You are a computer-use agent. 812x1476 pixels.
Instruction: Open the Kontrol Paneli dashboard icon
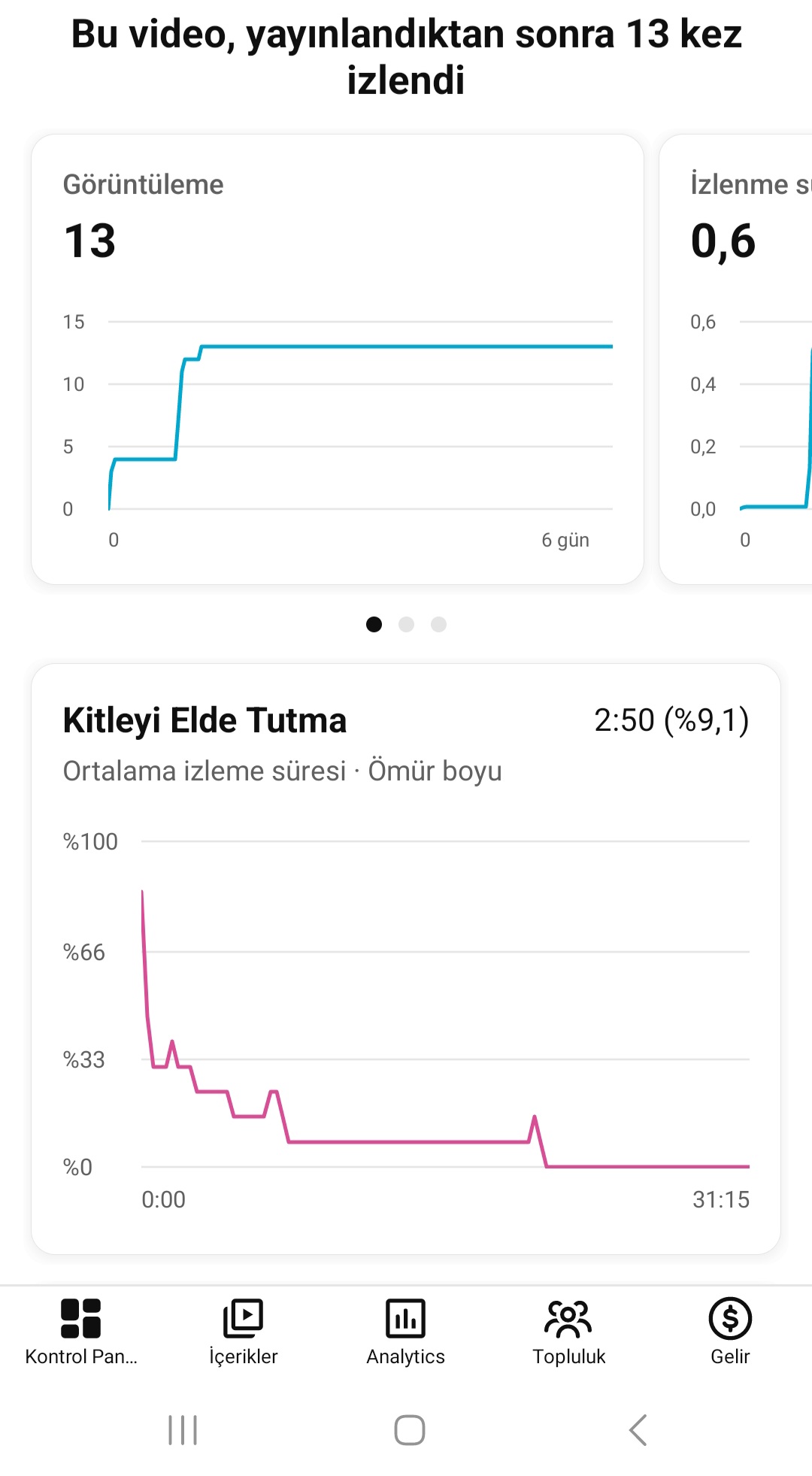(x=80, y=1319)
